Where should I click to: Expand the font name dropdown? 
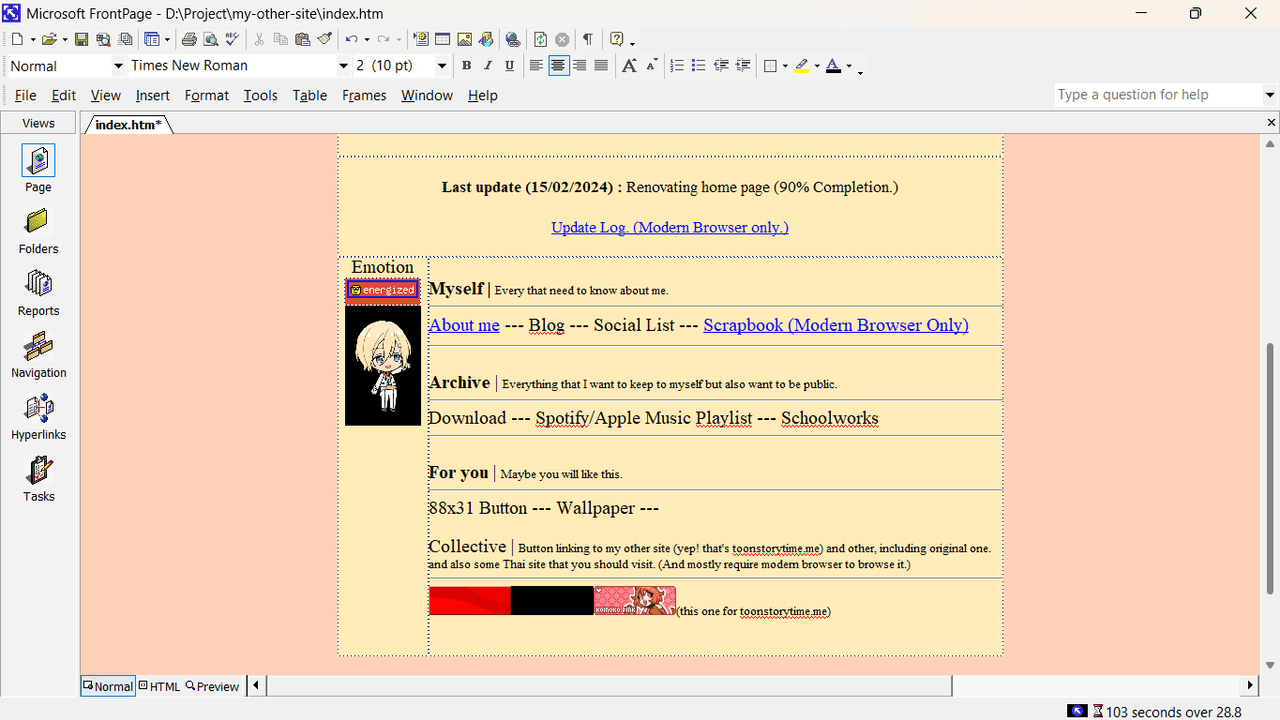[x=343, y=66]
